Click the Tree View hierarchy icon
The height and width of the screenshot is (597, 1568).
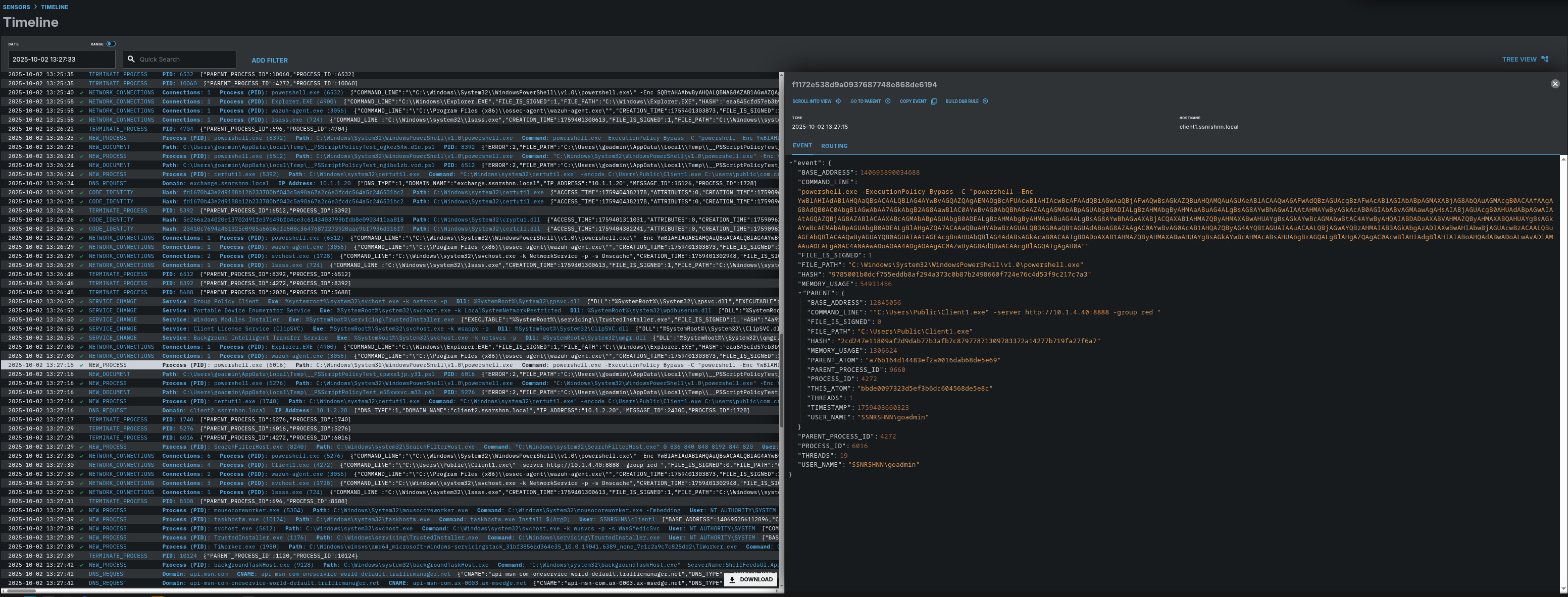(x=1544, y=60)
